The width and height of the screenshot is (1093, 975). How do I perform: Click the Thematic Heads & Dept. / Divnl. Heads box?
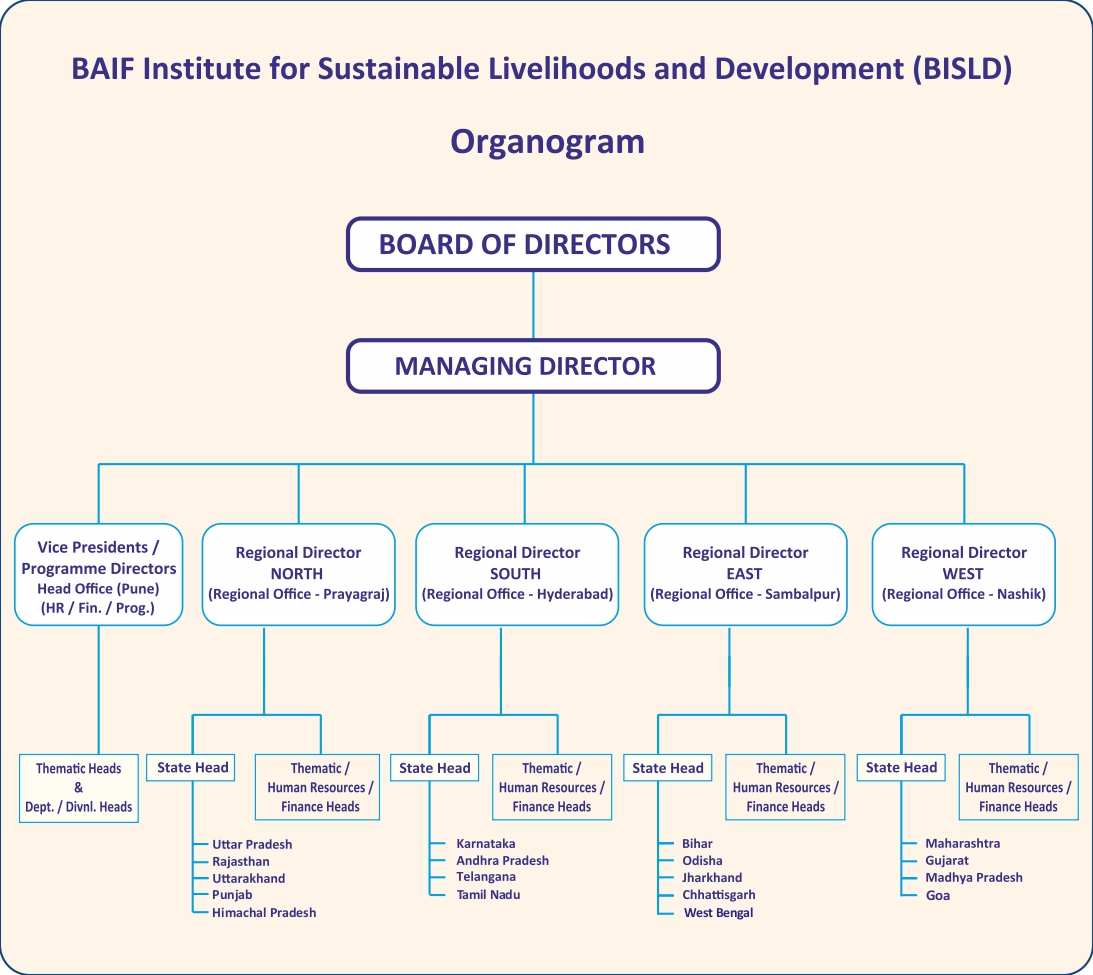pos(79,788)
